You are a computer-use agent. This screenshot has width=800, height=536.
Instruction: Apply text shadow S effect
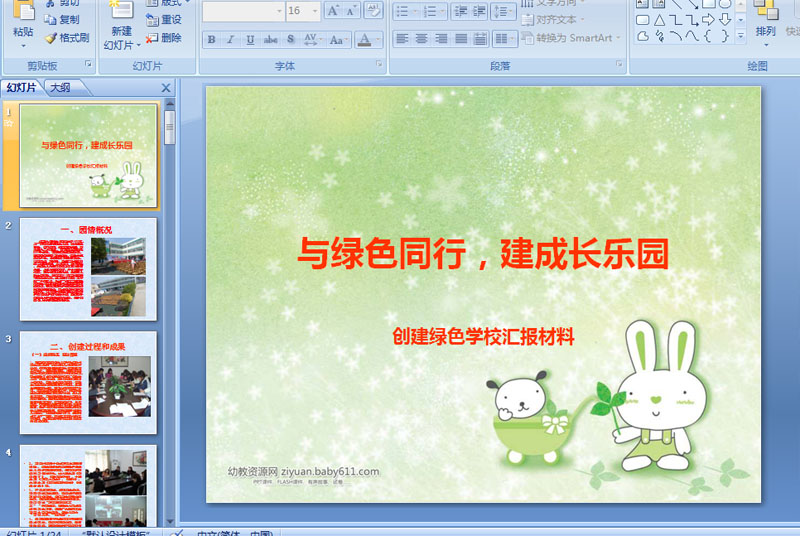(290, 39)
